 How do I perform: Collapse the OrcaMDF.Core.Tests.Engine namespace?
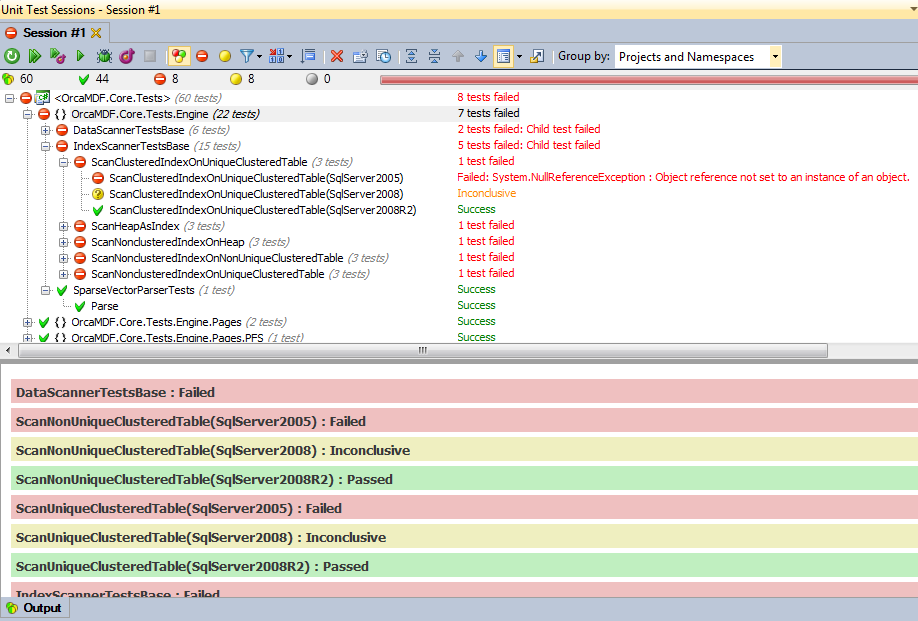pos(28,114)
